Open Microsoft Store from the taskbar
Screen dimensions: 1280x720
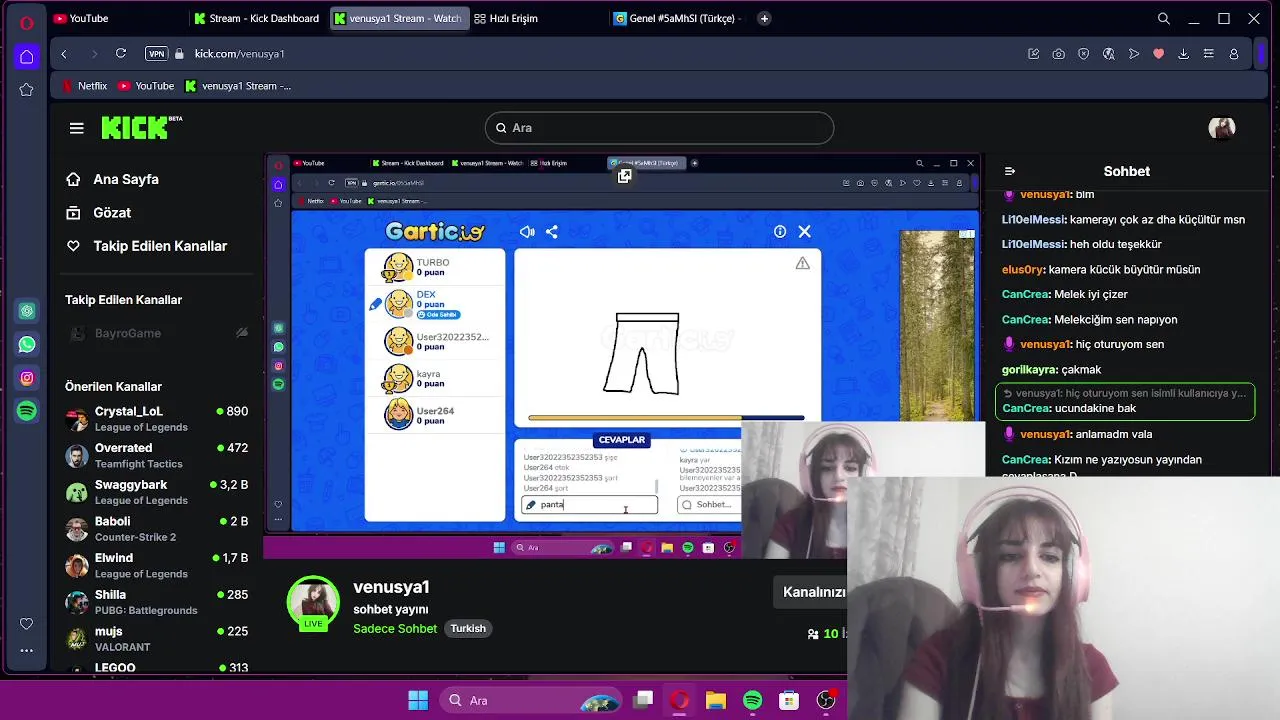(x=789, y=700)
